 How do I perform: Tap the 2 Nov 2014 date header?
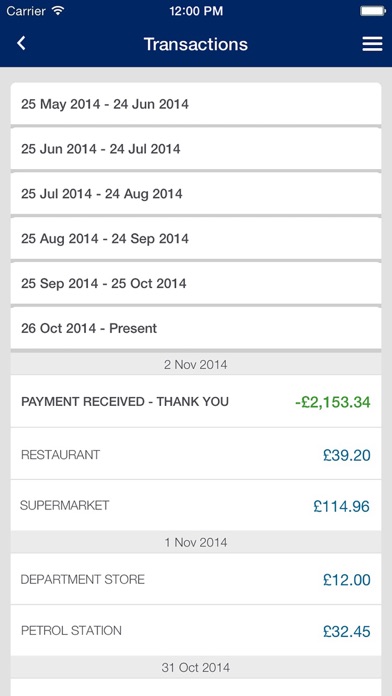click(196, 364)
